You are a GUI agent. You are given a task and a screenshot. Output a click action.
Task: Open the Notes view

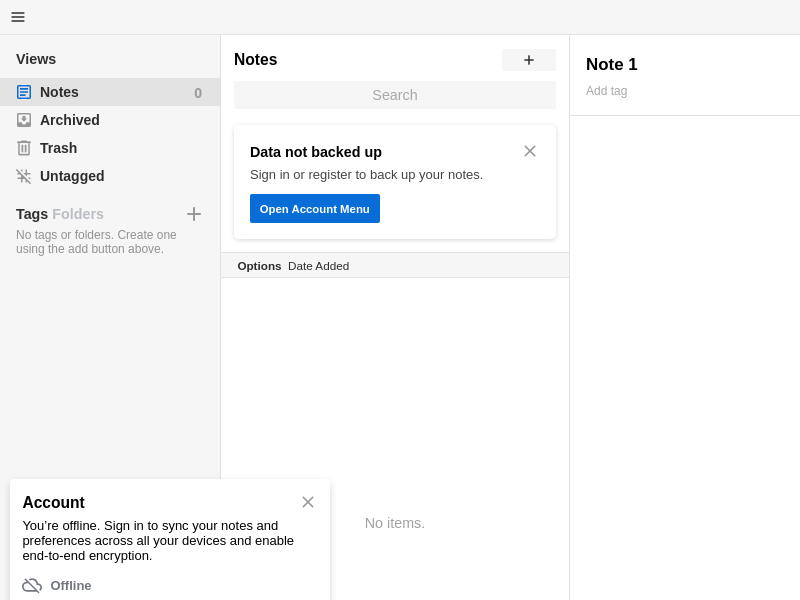(110, 92)
